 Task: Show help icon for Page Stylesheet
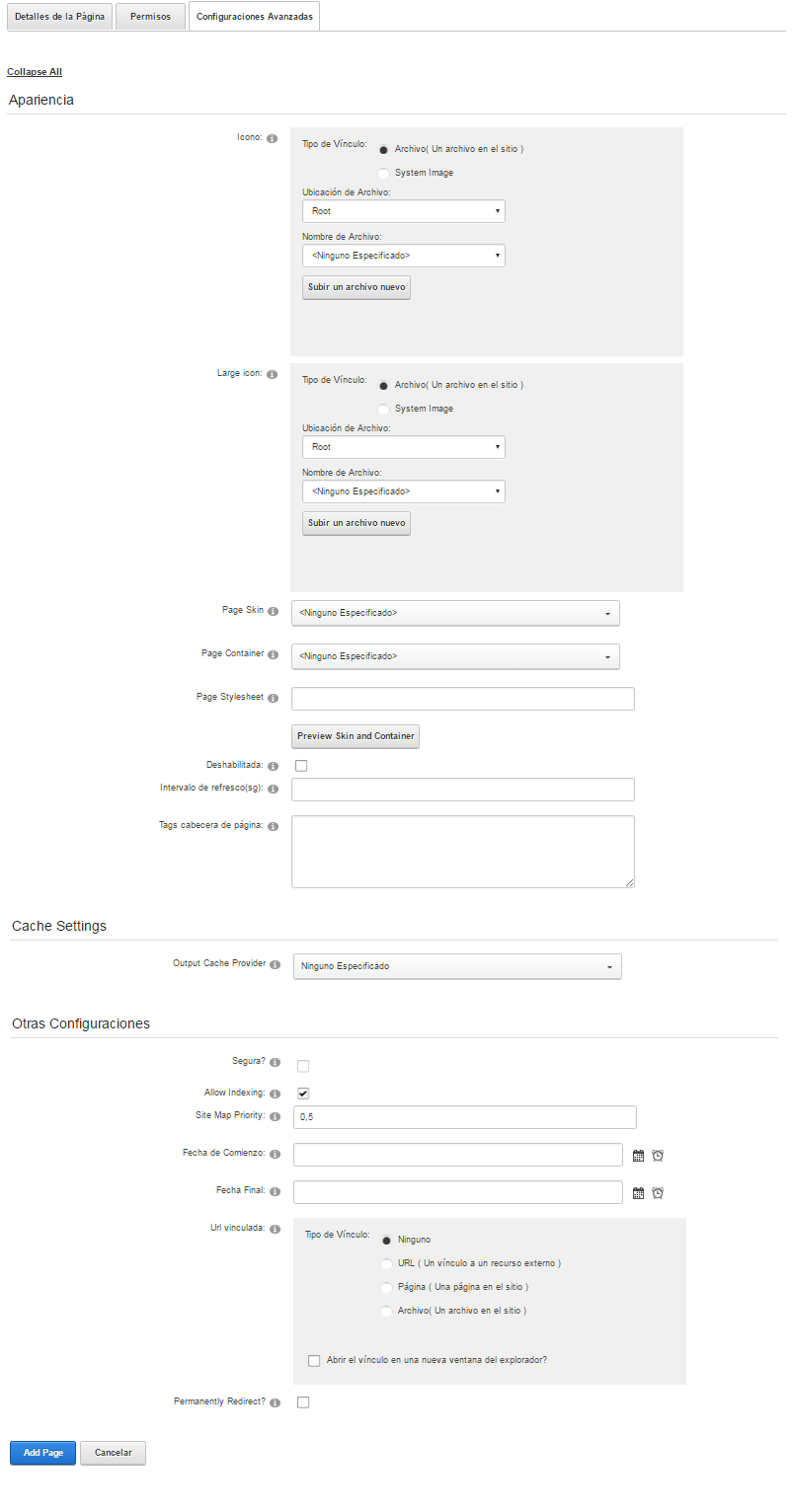point(273,699)
